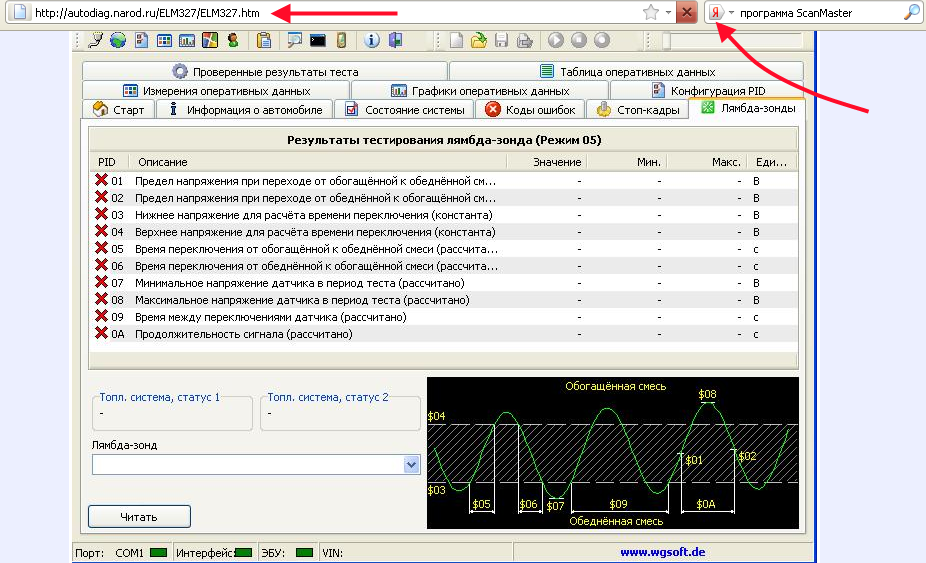Select PID 04 'Верхнее напряжение' row
The width and height of the screenshot is (926, 563).
click(443, 232)
